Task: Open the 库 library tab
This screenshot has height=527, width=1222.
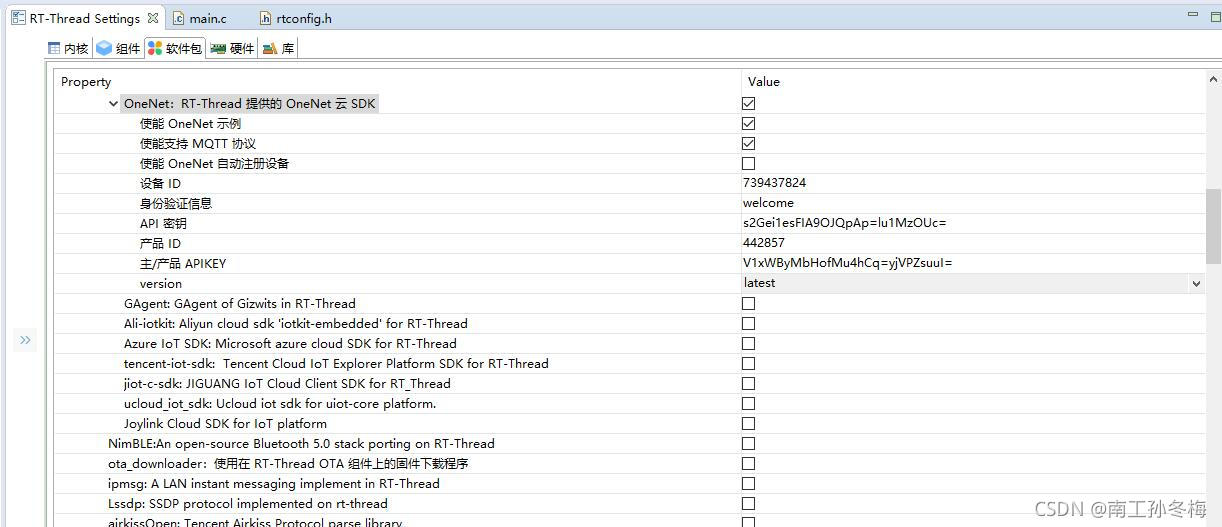Action: [x=278, y=48]
